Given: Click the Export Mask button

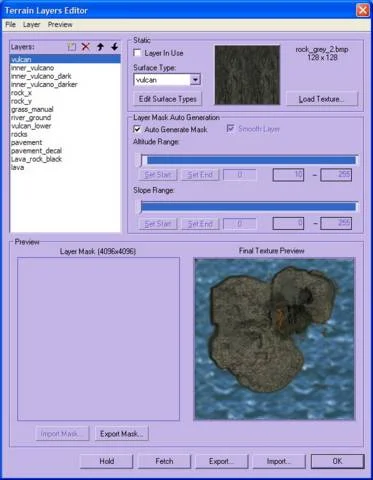Looking at the screenshot, I should click(121, 434).
